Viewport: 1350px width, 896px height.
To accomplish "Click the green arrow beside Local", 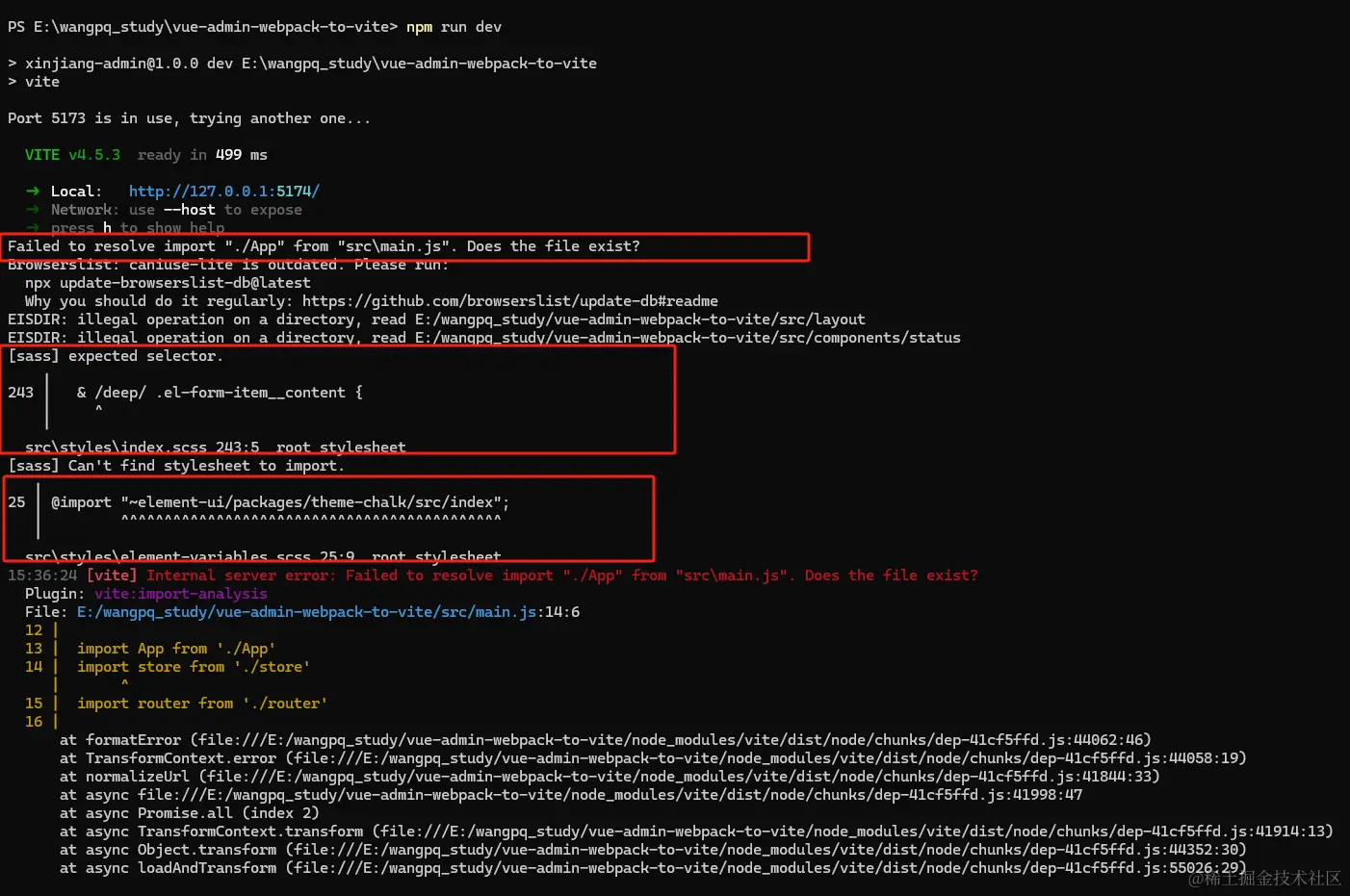I will [33, 192].
